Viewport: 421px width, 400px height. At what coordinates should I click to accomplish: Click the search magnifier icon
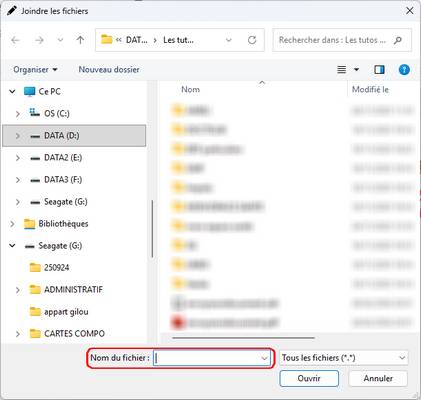(x=397, y=40)
